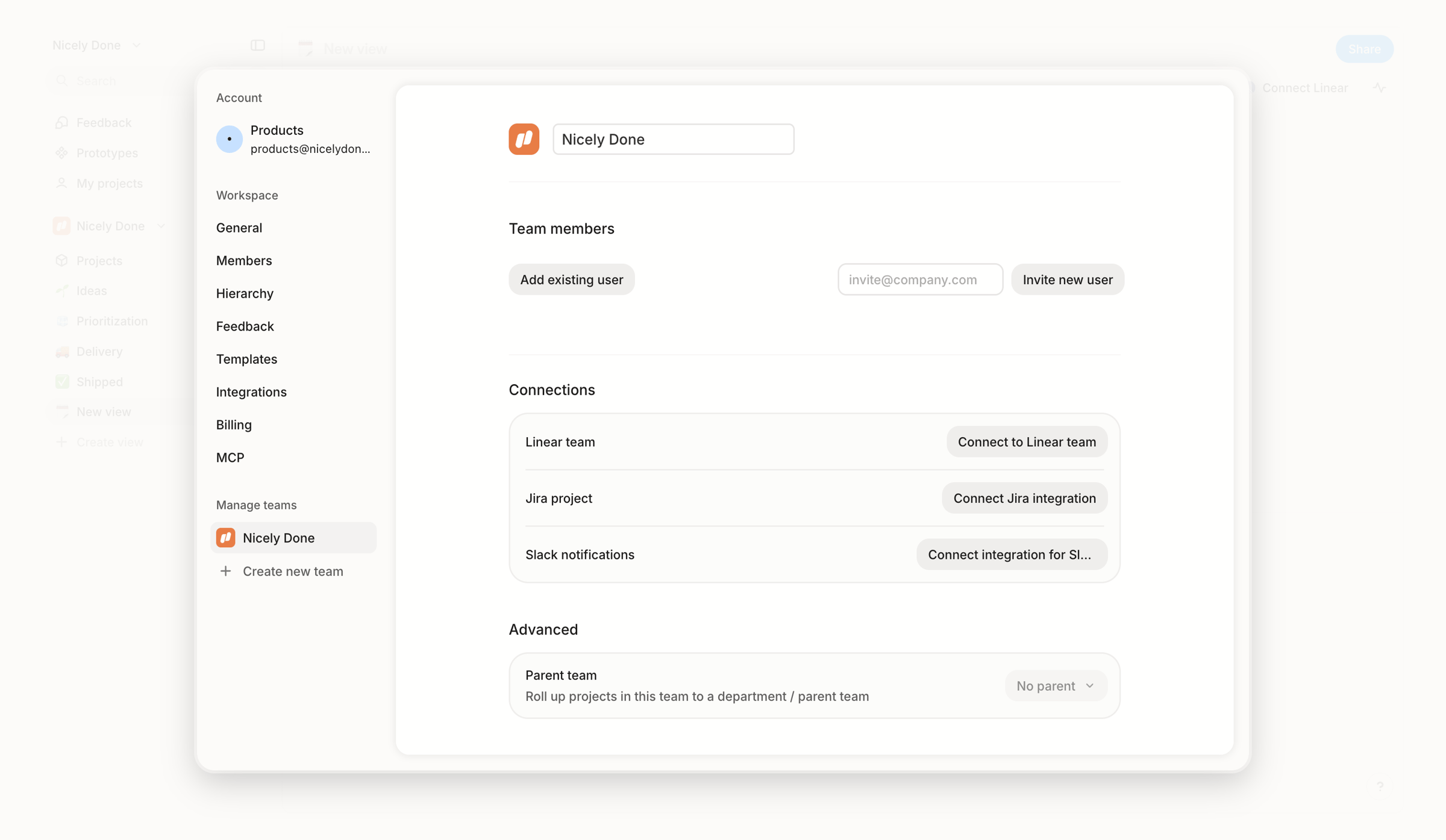Click Add existing user button
Viewport: 1446px width, 840px height.
pos(571,279)
